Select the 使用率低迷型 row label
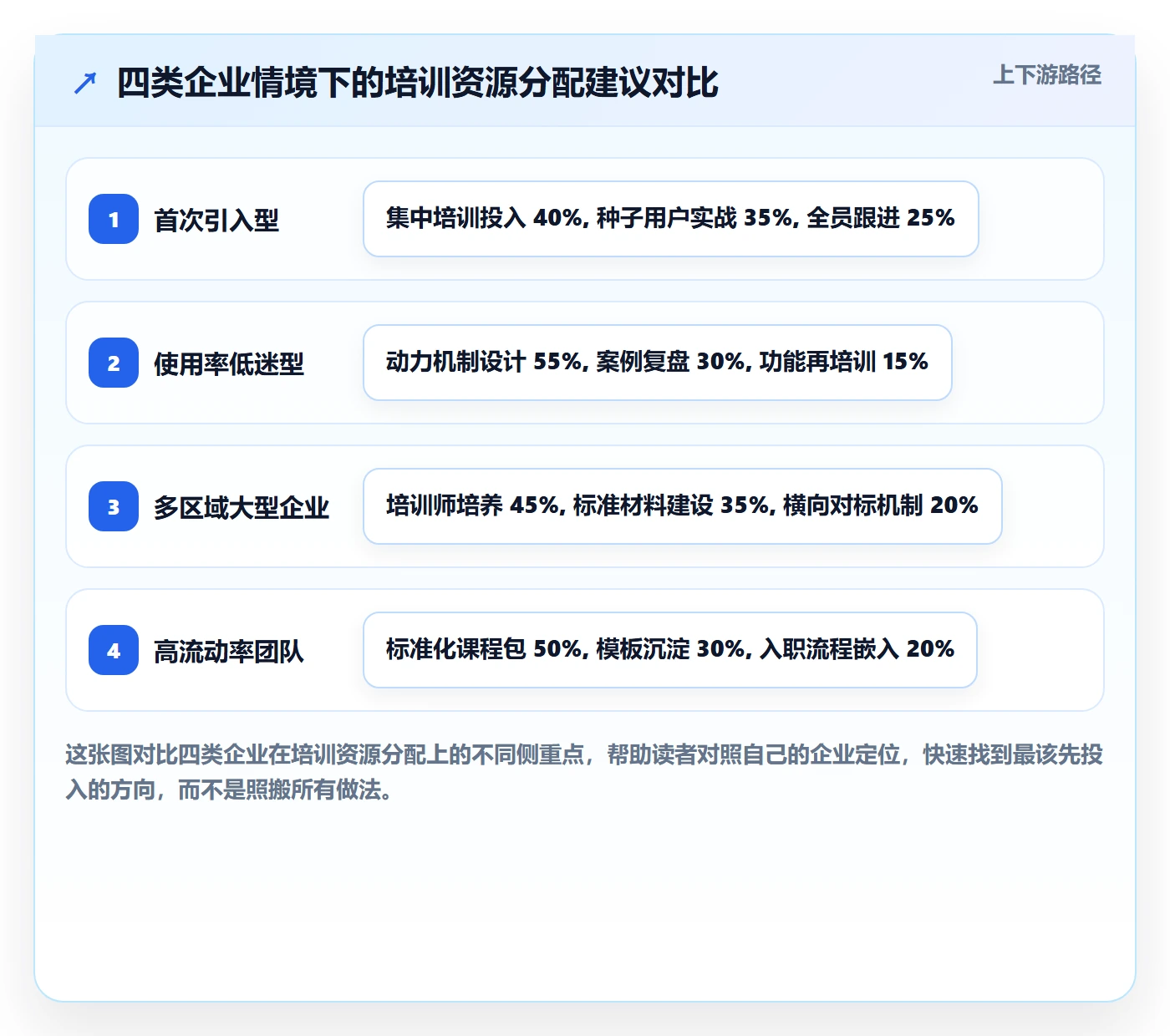 229,364
